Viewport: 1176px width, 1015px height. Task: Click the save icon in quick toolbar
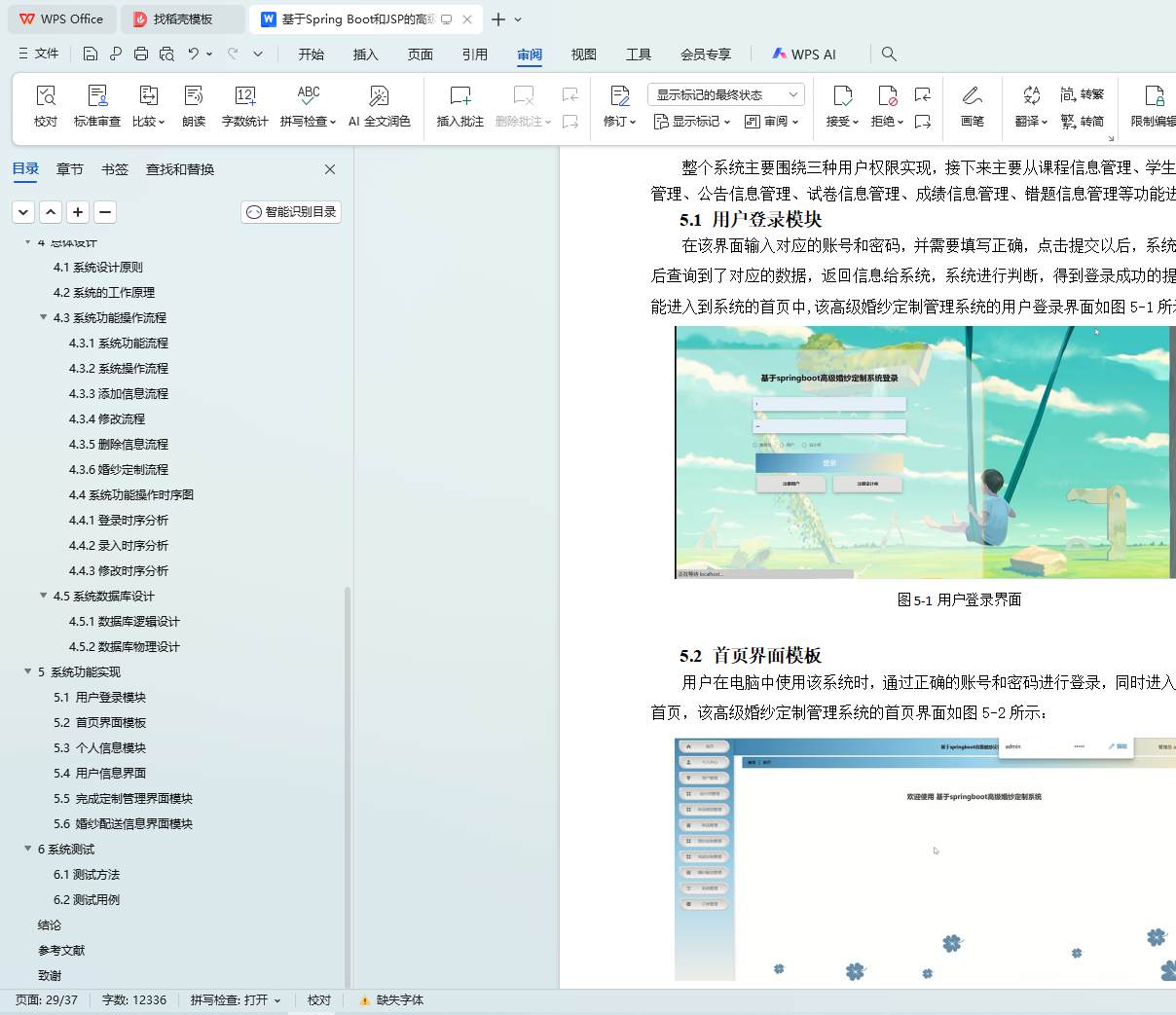[x=91, y=54]
